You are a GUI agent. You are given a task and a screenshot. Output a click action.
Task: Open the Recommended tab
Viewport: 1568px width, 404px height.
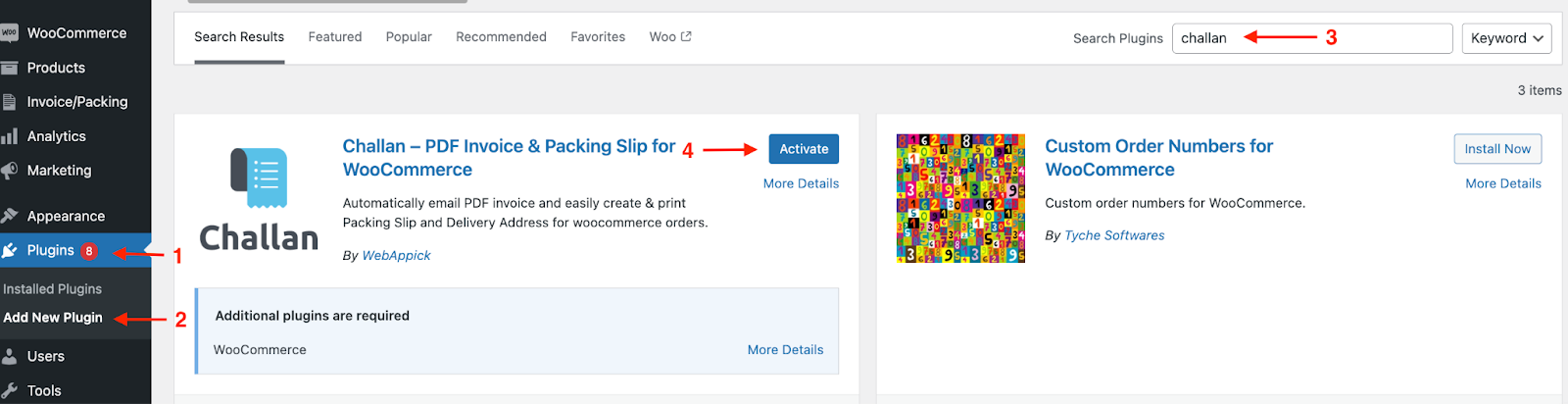501,37
